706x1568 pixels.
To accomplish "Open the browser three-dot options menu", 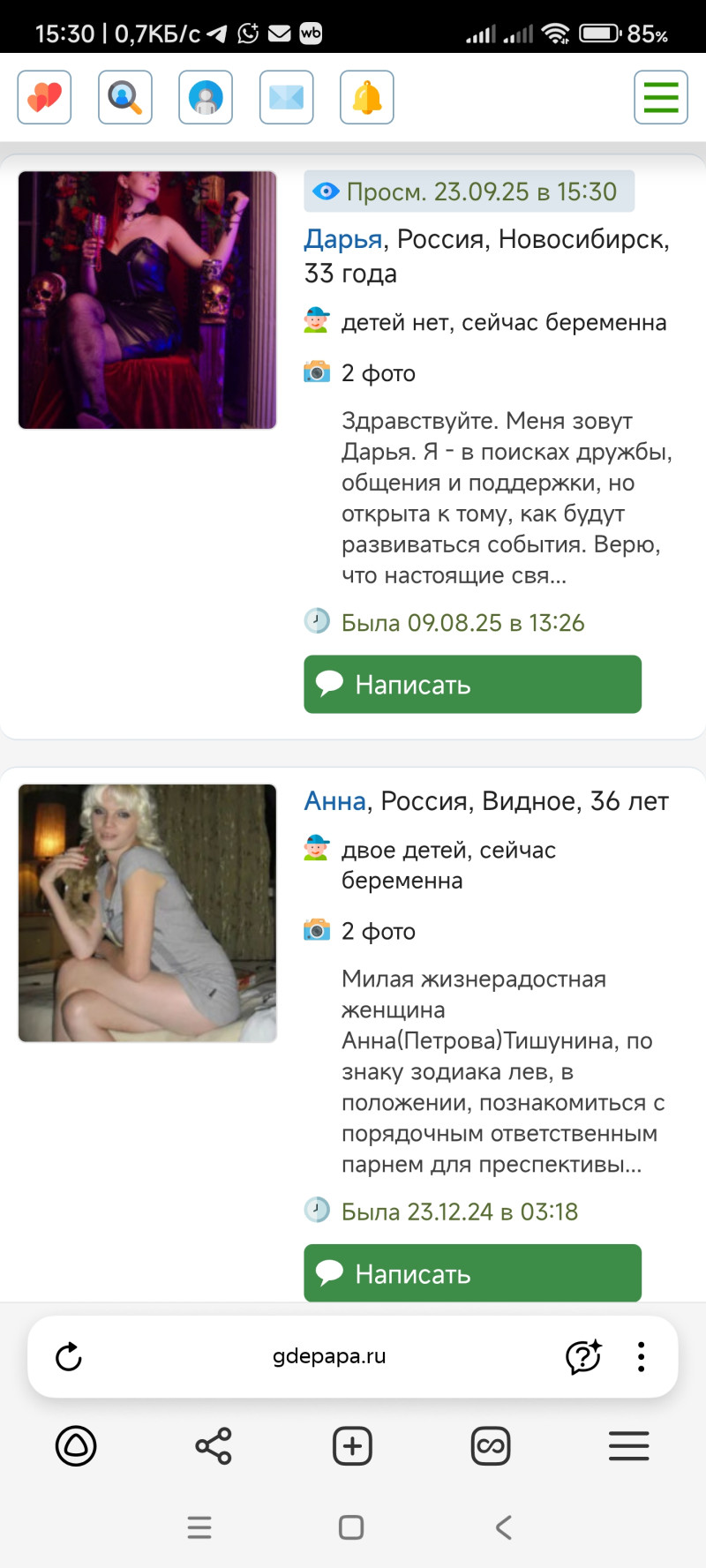I will pos(642,1357).
